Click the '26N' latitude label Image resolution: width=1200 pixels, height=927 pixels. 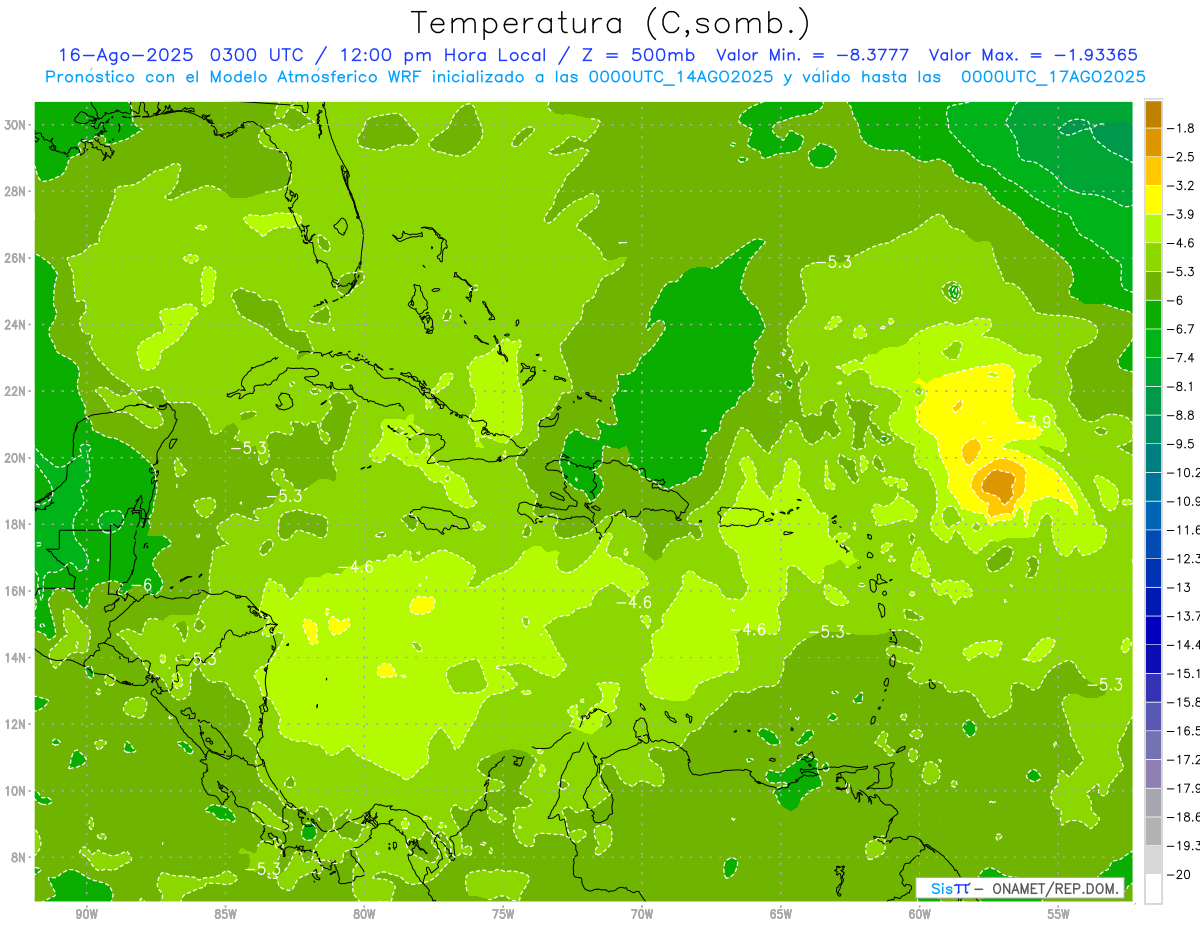point(15,258)
